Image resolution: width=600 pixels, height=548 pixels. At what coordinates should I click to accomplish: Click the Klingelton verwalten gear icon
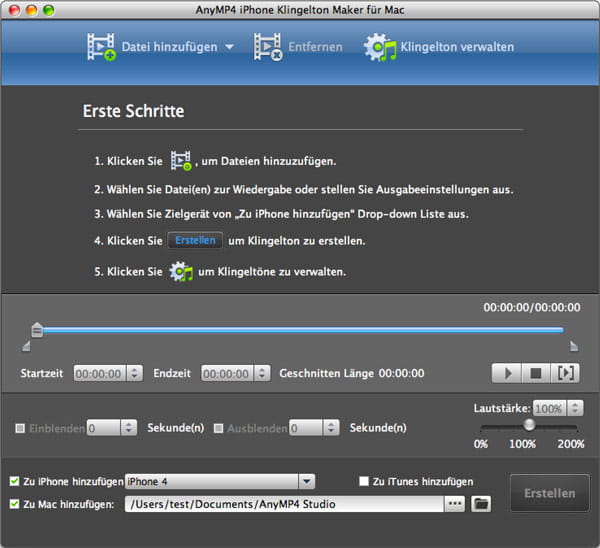click(380, 47)
